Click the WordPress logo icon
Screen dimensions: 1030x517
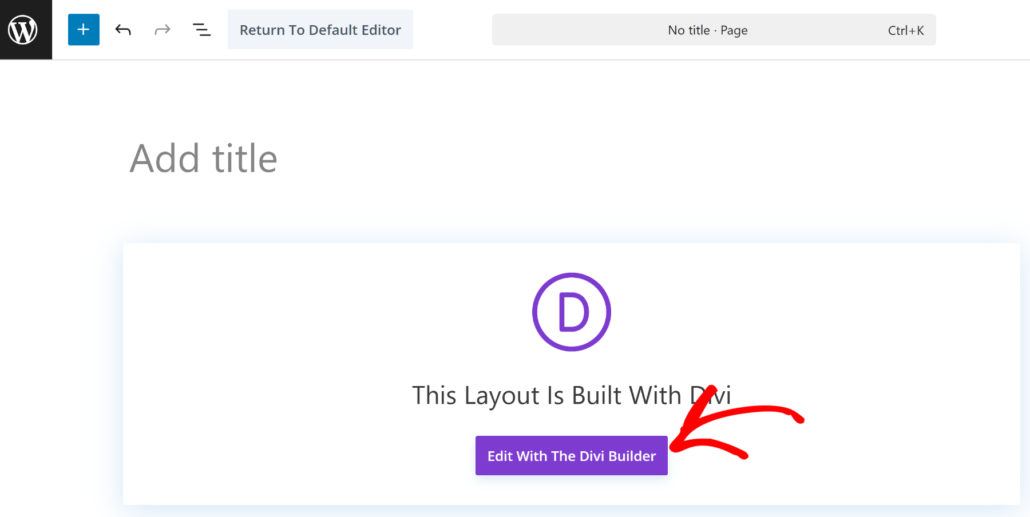pyautogui.click(x=23, y=30)
